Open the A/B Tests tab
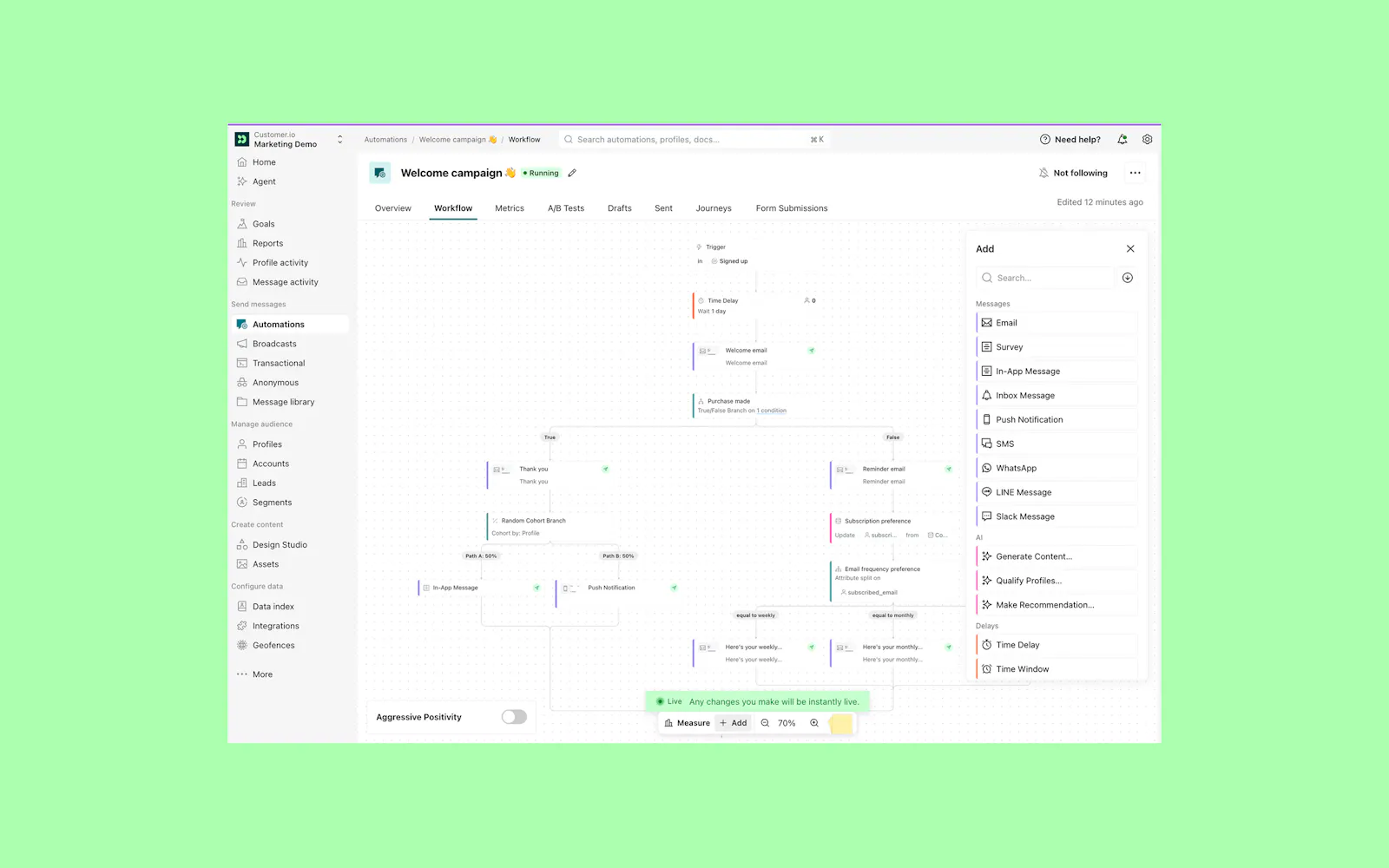Viewport: 1389px width, 868px height. tap(566, 208)
